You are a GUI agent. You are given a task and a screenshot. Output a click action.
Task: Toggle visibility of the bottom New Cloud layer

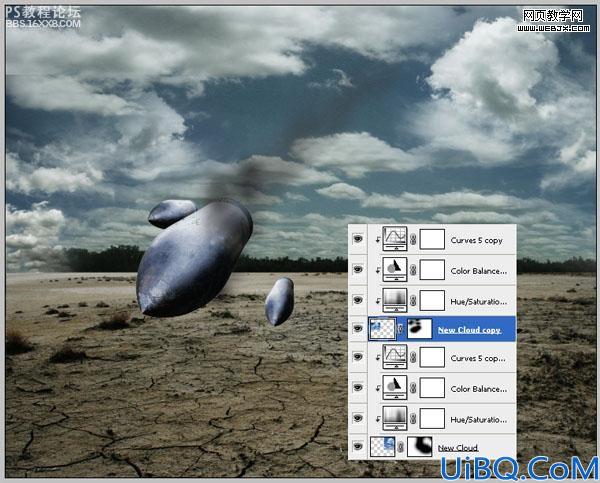[358, 446]
